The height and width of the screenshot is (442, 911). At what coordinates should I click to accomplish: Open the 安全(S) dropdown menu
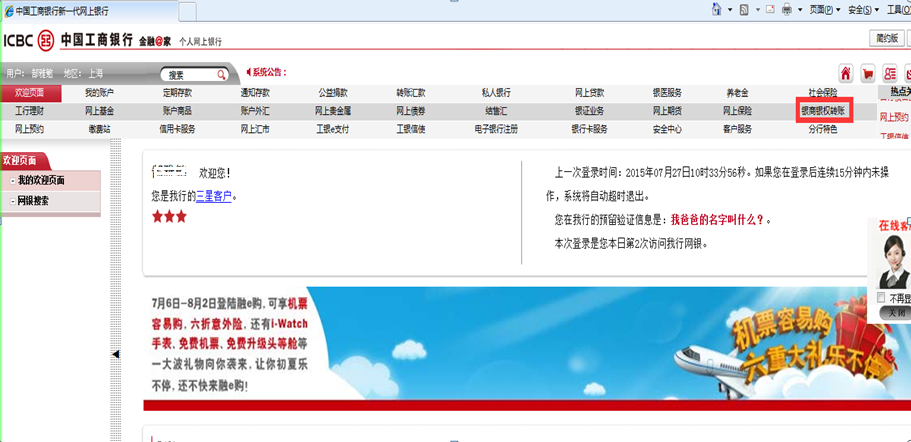(863, 10)
